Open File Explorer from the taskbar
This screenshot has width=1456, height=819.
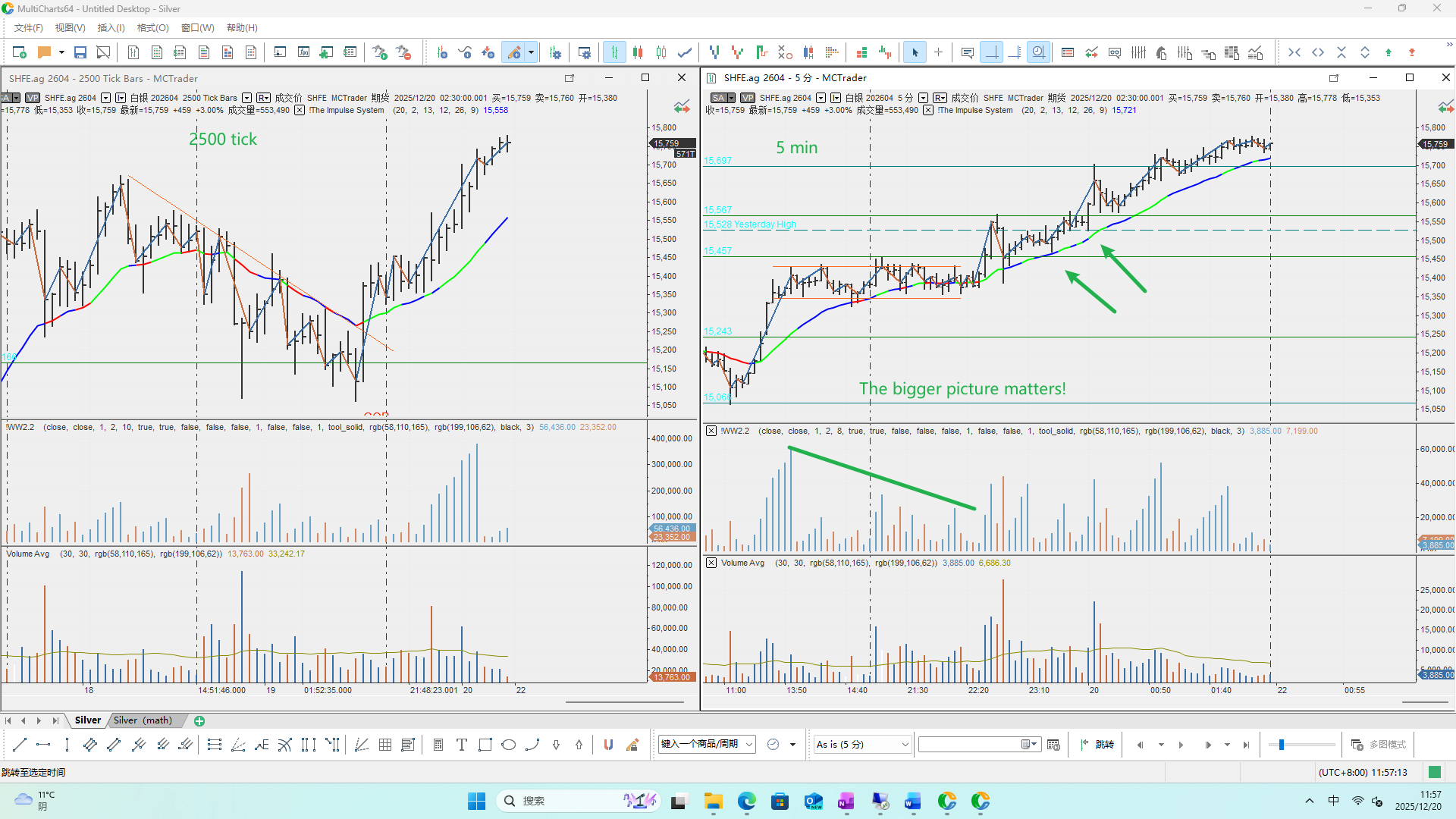(713, 801)
